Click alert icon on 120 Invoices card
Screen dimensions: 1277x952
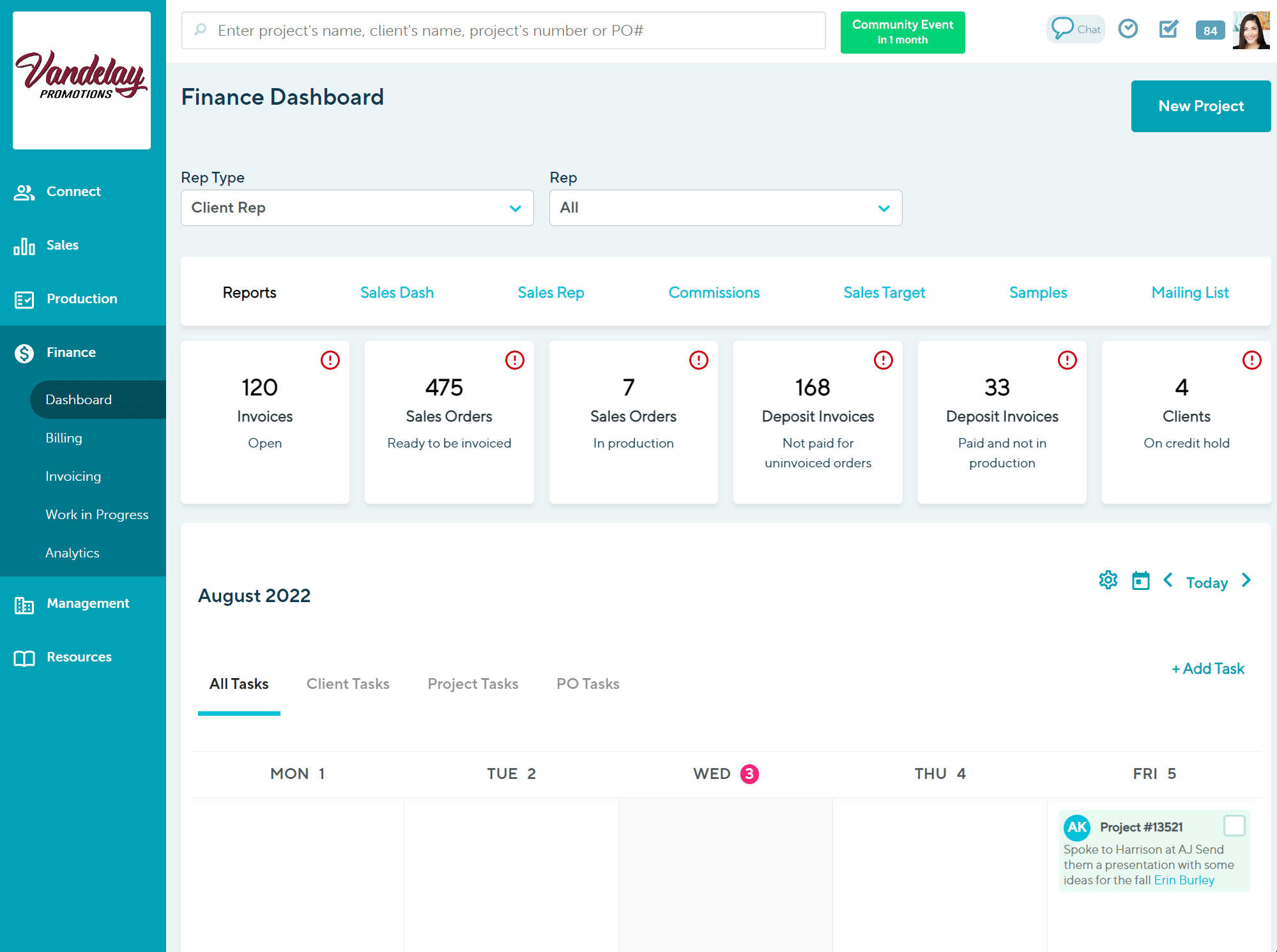point(330,360)
